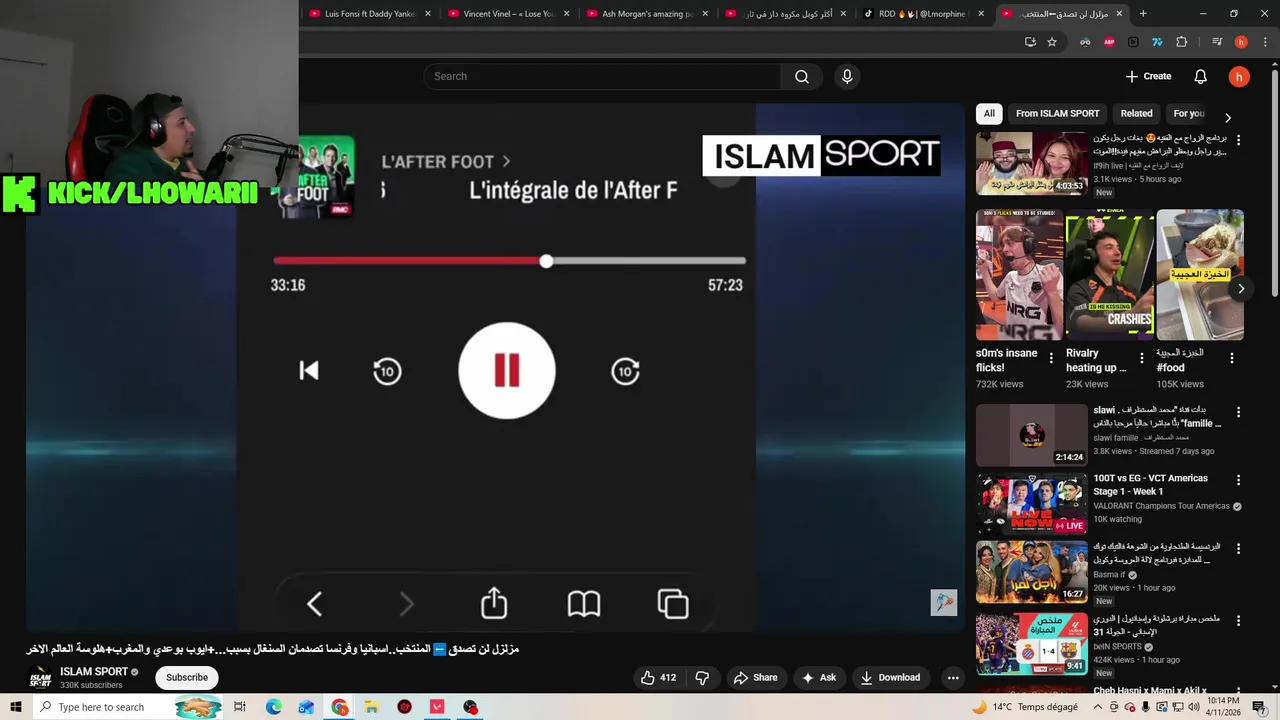
Task: Open options for the beIN SPORTS video
Action: pyautogui.click(x=1238, y=621)
